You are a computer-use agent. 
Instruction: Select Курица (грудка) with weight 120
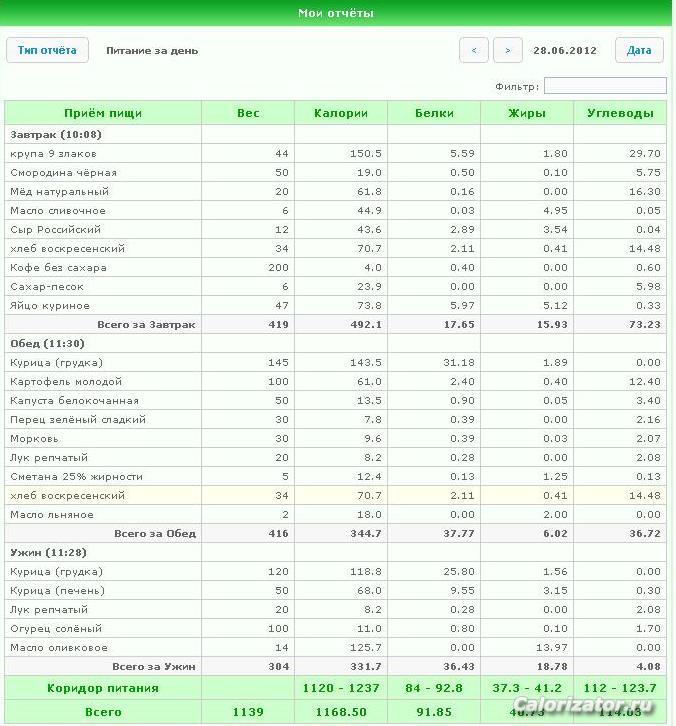[x=336, y=571]
